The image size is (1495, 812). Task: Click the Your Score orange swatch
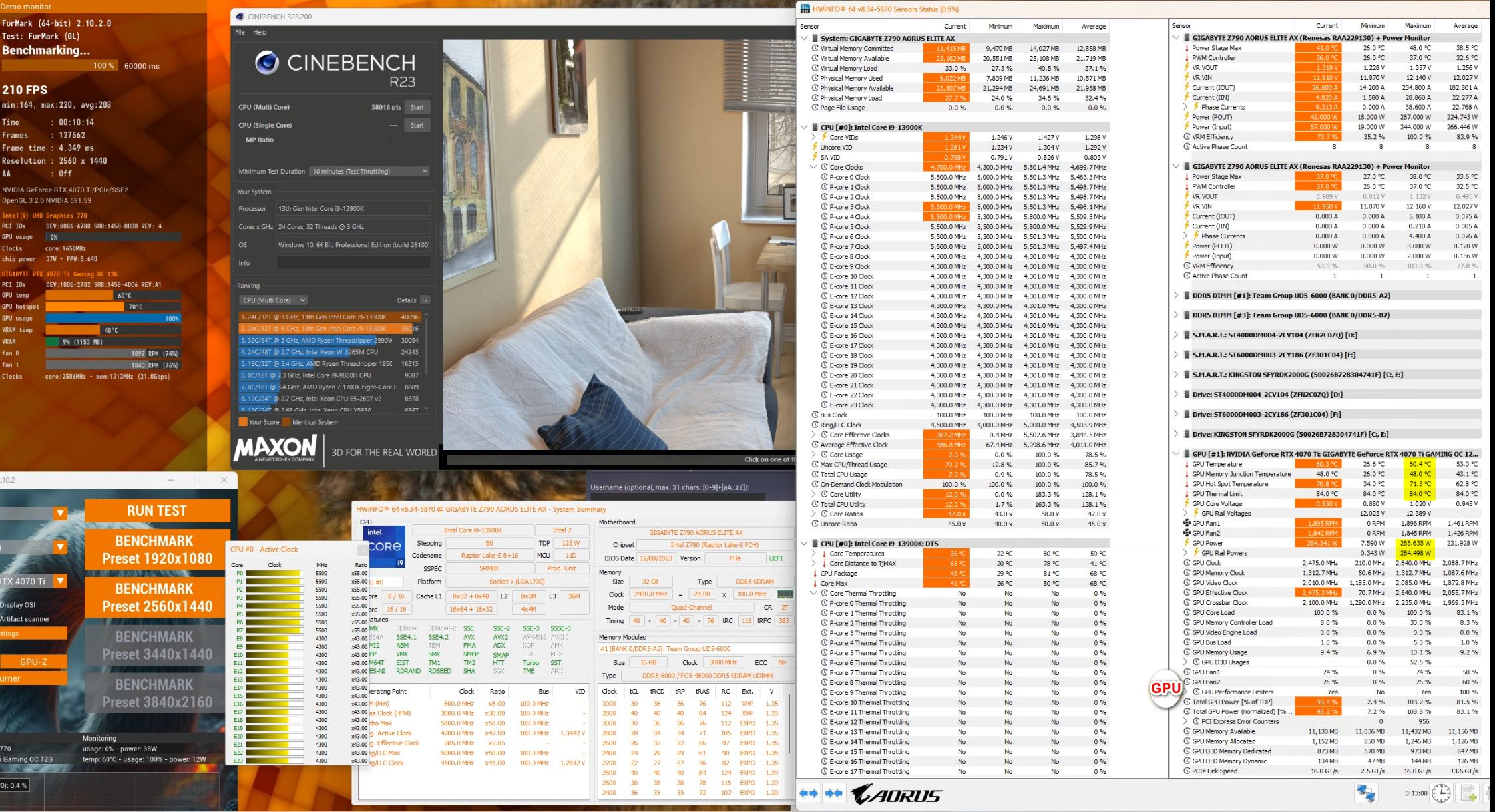[243, 422]
